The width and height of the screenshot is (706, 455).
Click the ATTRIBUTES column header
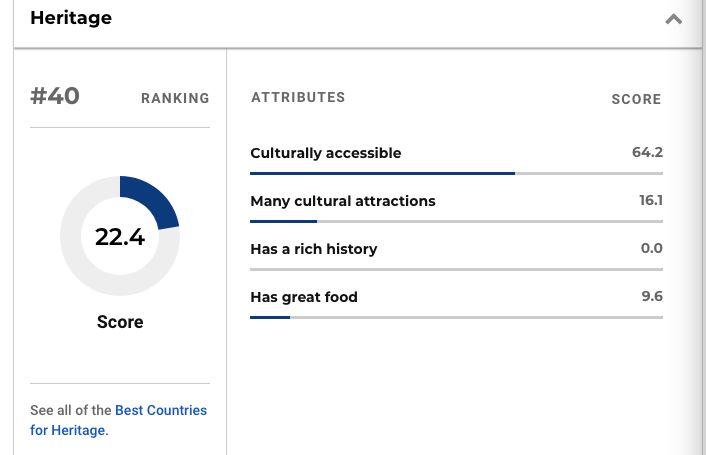298,97
